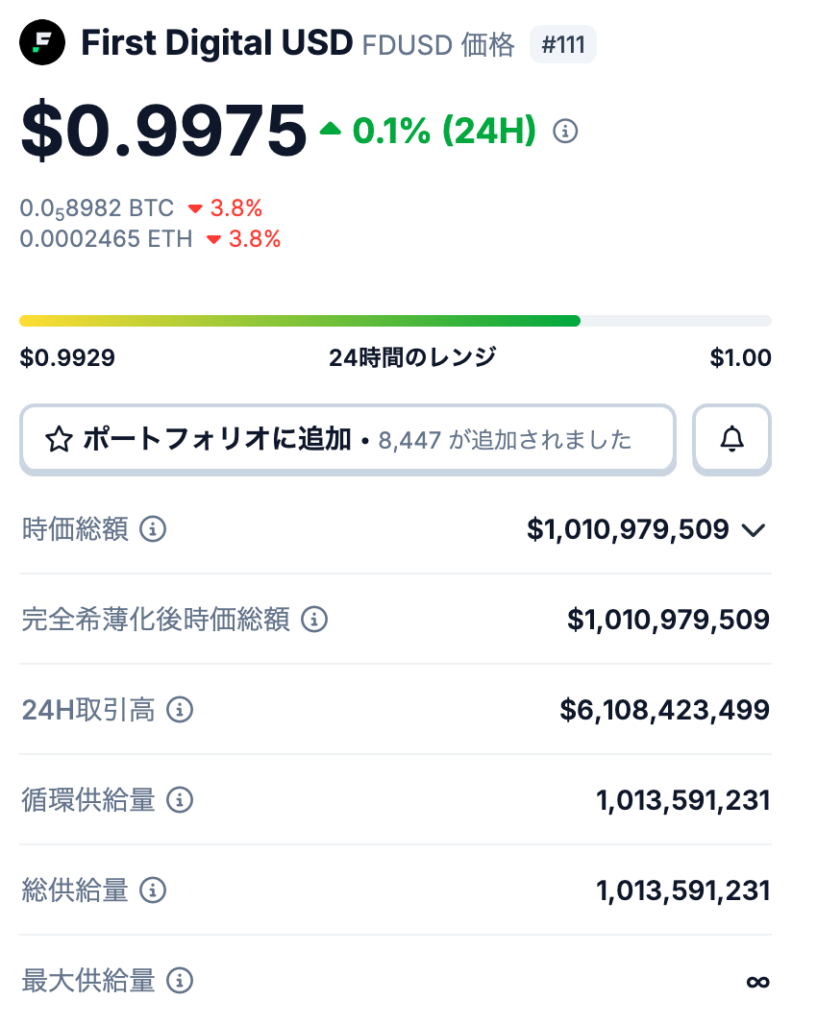This screenshot has height=1024, width=817.
Task: Click info icon next to 24H取引高
Action: click(179, 710)
